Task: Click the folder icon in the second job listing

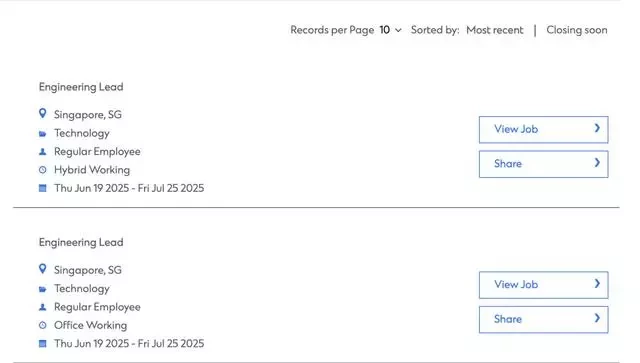Action: 42,289
